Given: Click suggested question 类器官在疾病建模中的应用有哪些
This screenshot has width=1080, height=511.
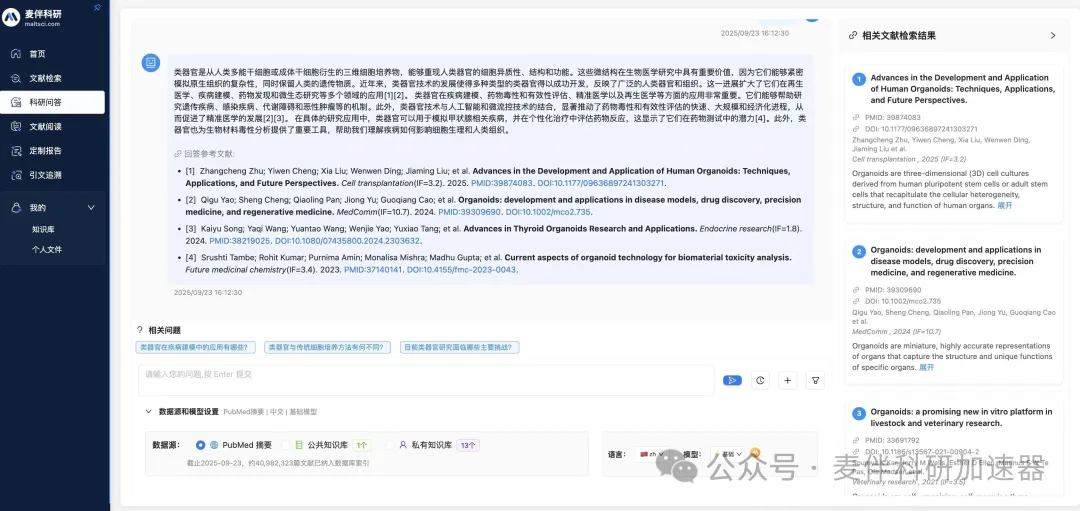Looking at the screenshot, I should (196, 348).
